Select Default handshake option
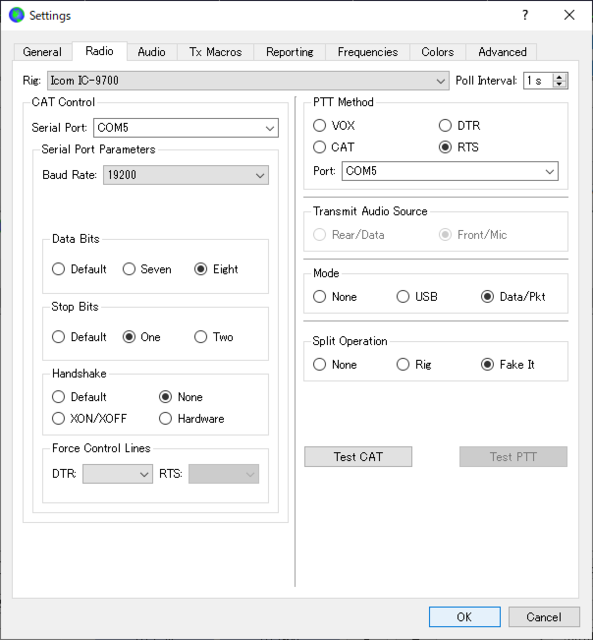 (x=79, y=397)
